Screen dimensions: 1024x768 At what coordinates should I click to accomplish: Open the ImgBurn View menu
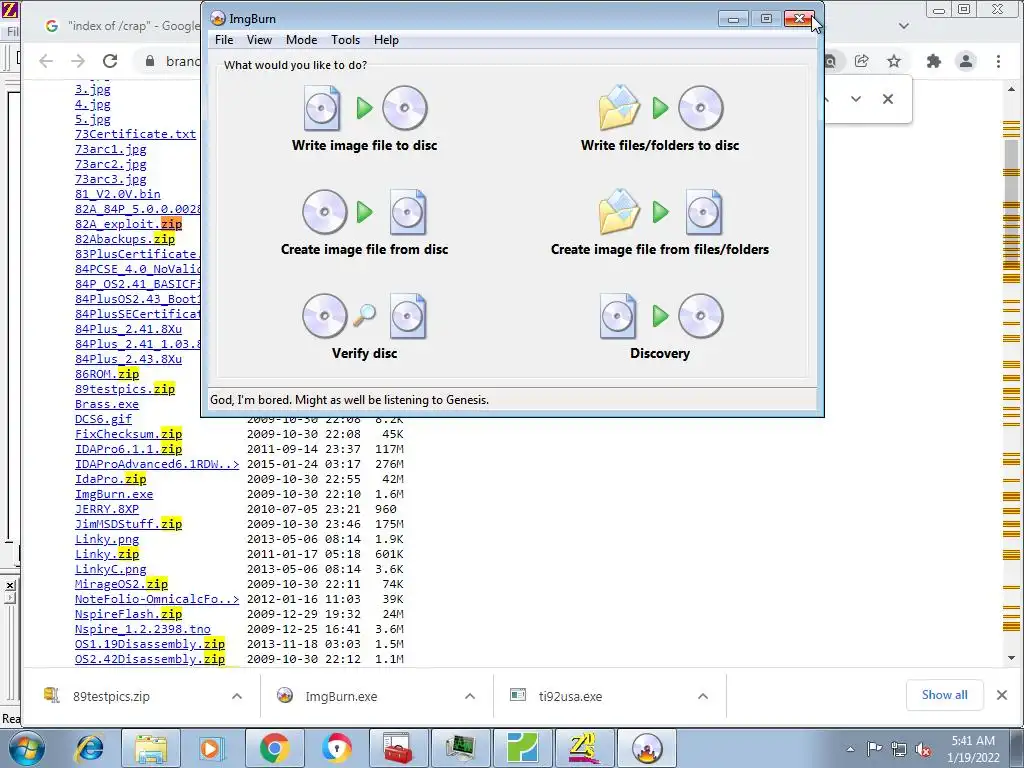click(259, 40)
